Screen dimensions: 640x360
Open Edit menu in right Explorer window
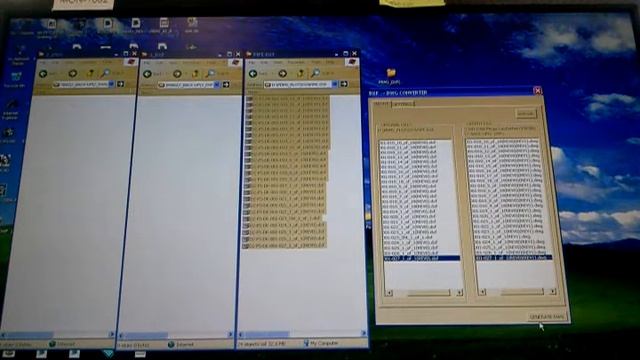(x=264, y=63)
